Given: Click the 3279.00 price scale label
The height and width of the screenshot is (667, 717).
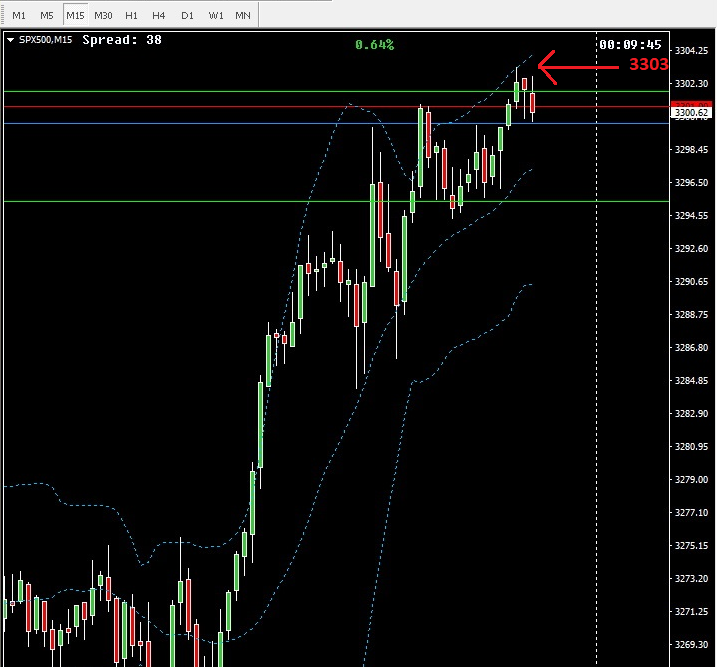Looking at the screenshot, I should tap(691, 480).
